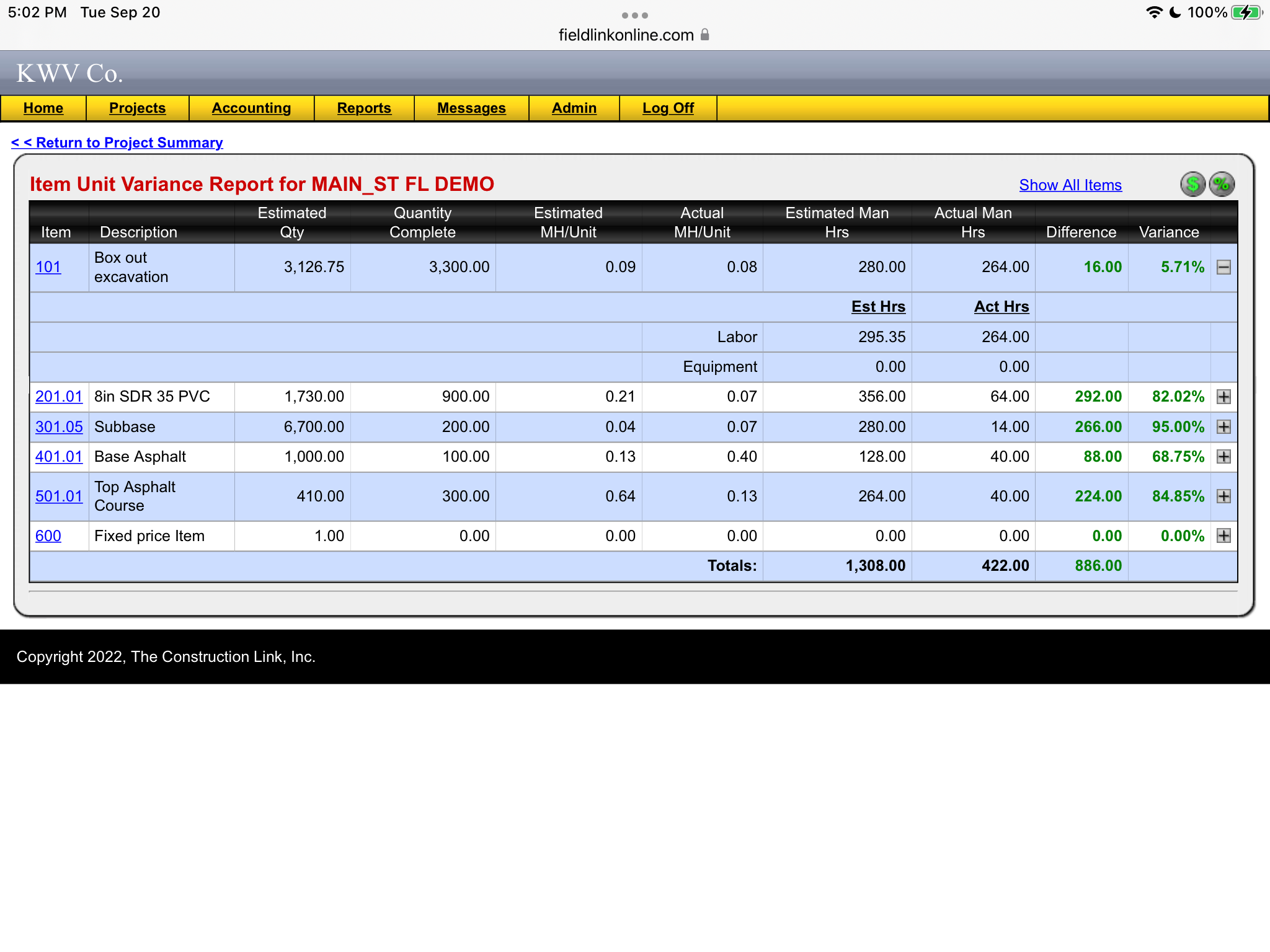Expand Top Asphalt Course row details
Viewport: 1270px width, 952px height.
click(x=1223, y=496)
